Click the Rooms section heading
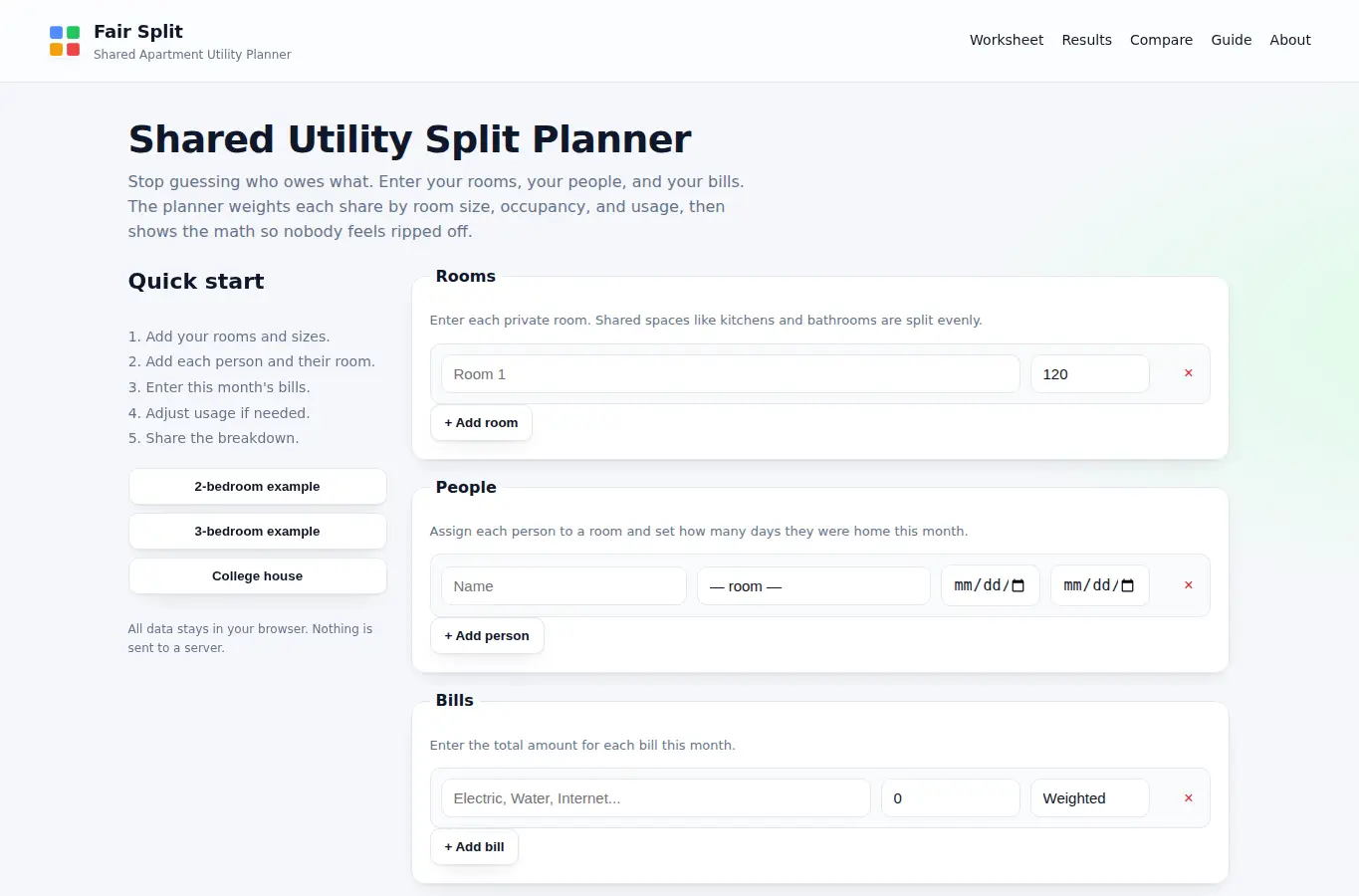Screen dimensions: 1359x896 click(x=465, y=277)
